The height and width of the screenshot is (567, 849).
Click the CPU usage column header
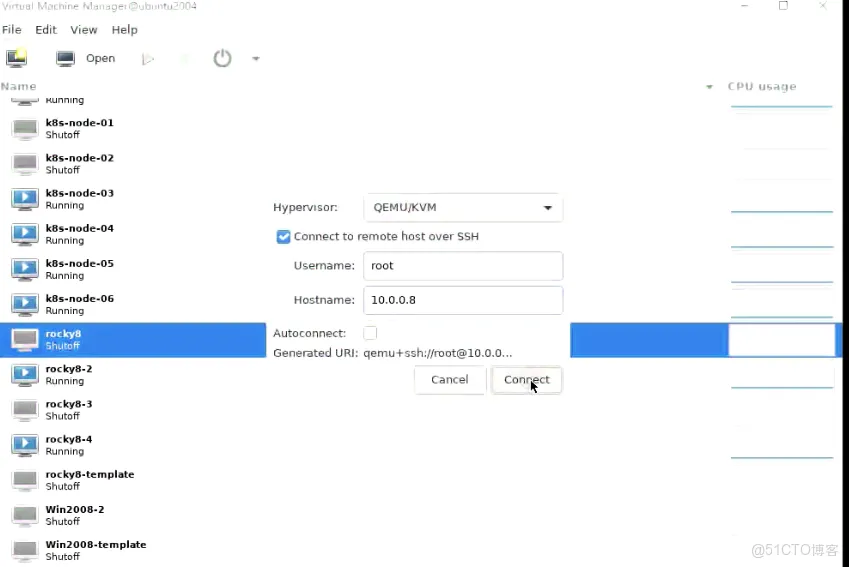point(762,87)
